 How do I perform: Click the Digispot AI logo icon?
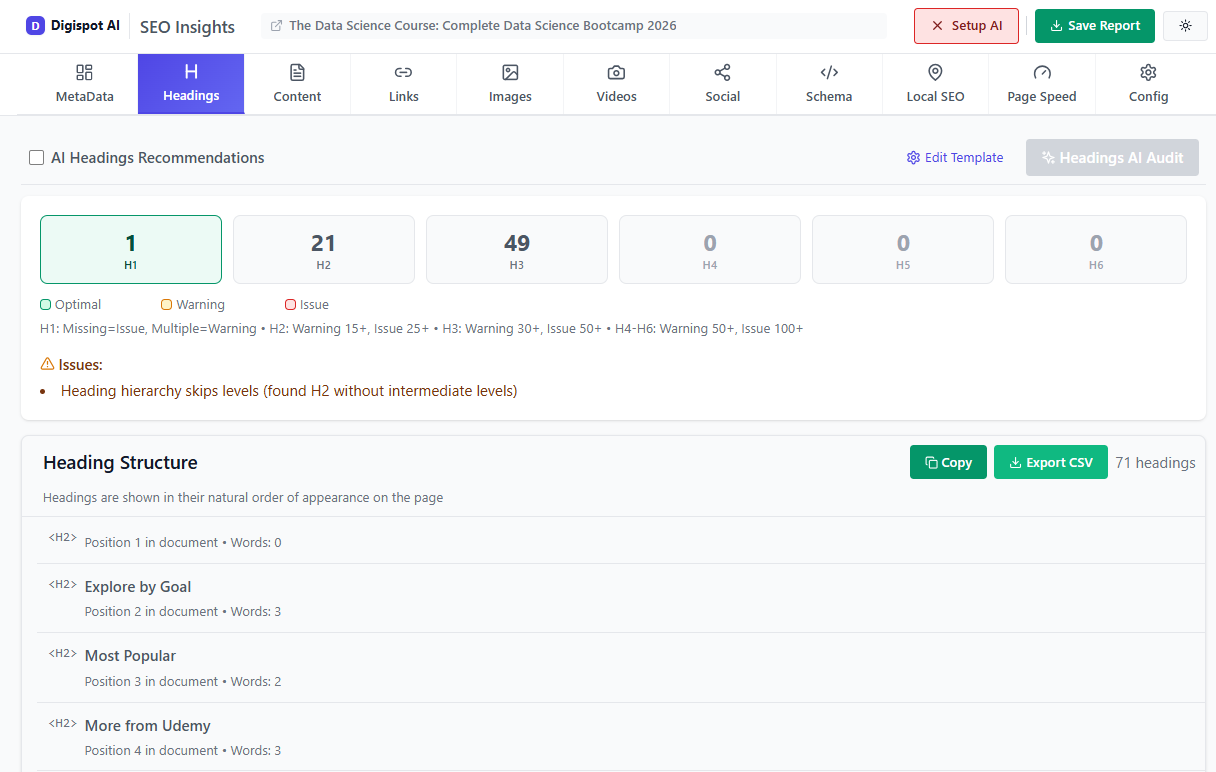pos(35,26)
